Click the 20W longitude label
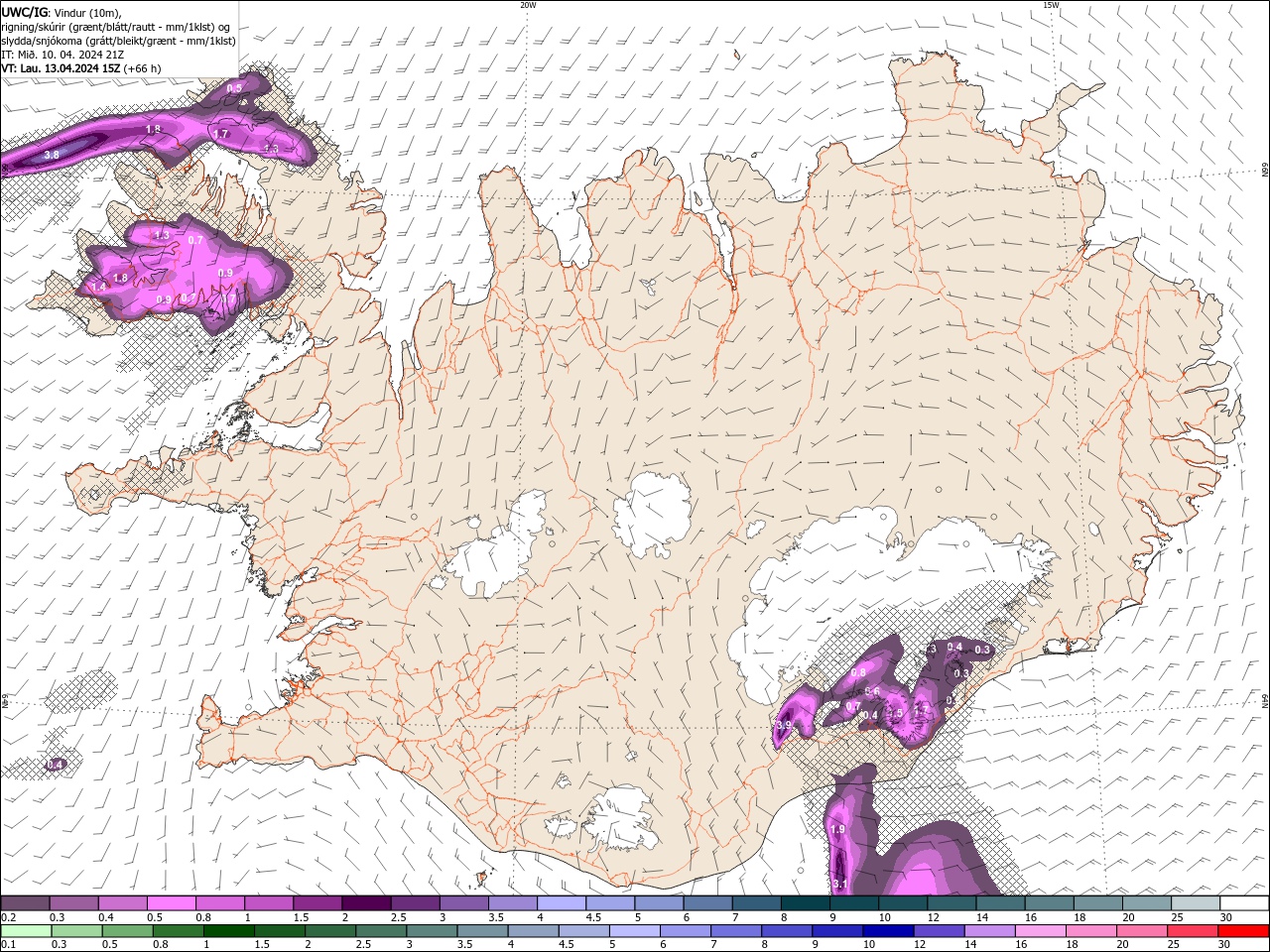 pos(528,5)
